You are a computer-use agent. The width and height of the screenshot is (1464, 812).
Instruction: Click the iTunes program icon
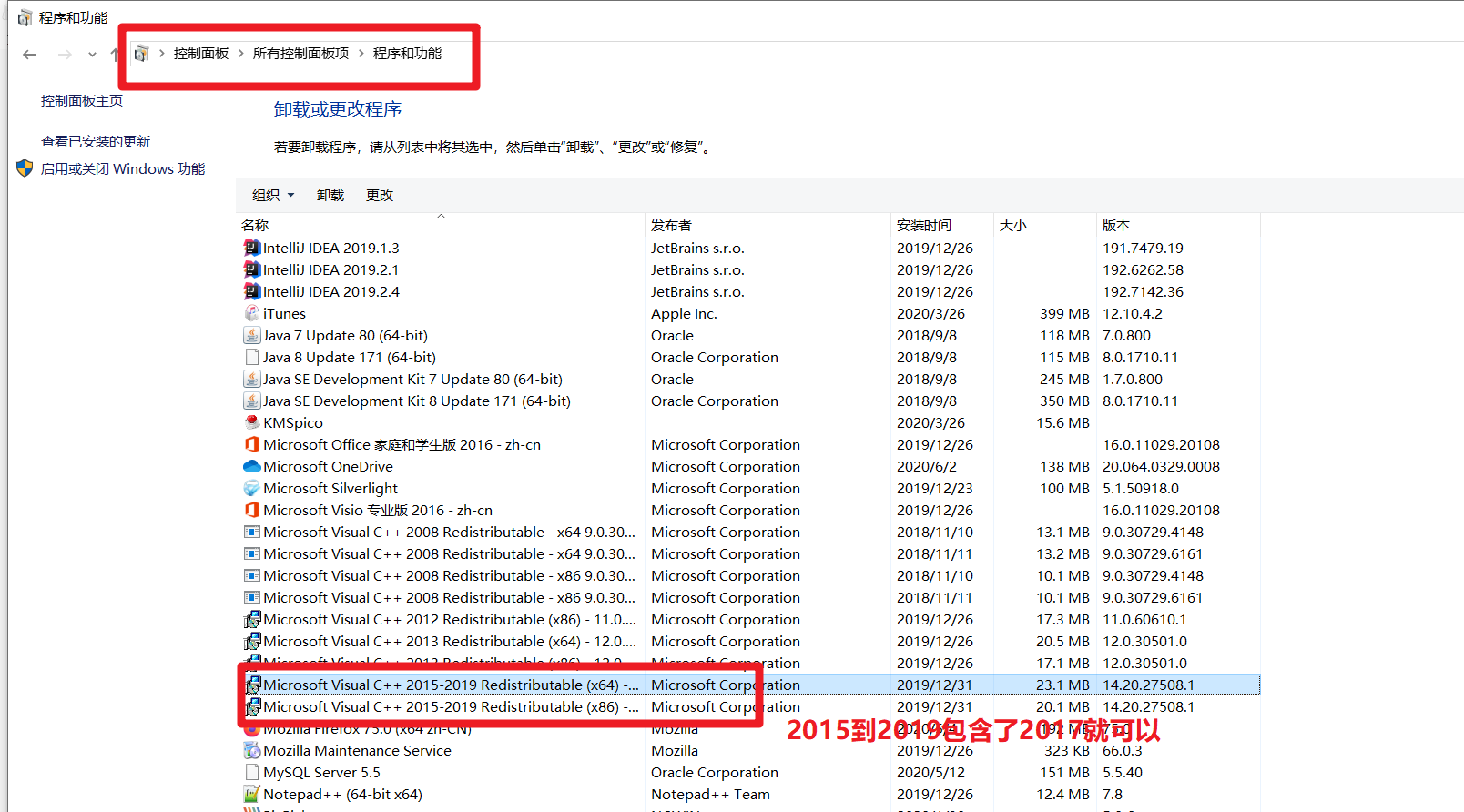point(252,313)
